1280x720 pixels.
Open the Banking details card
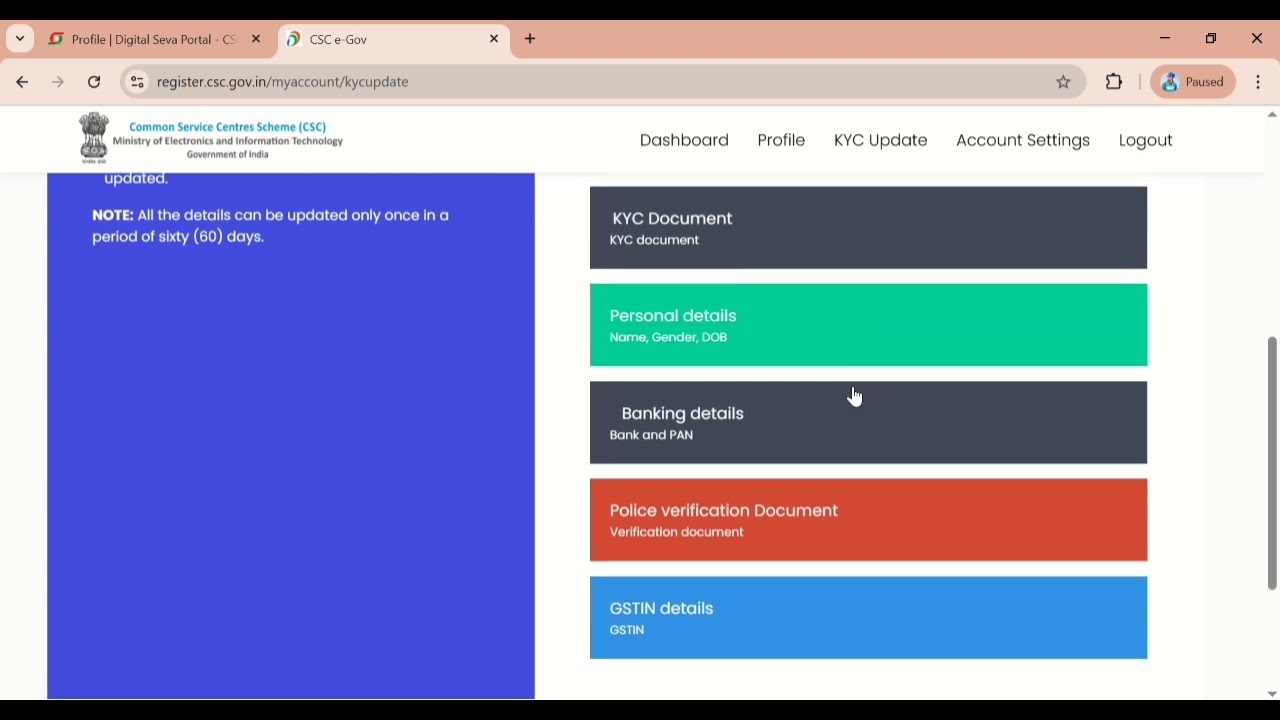869,423
